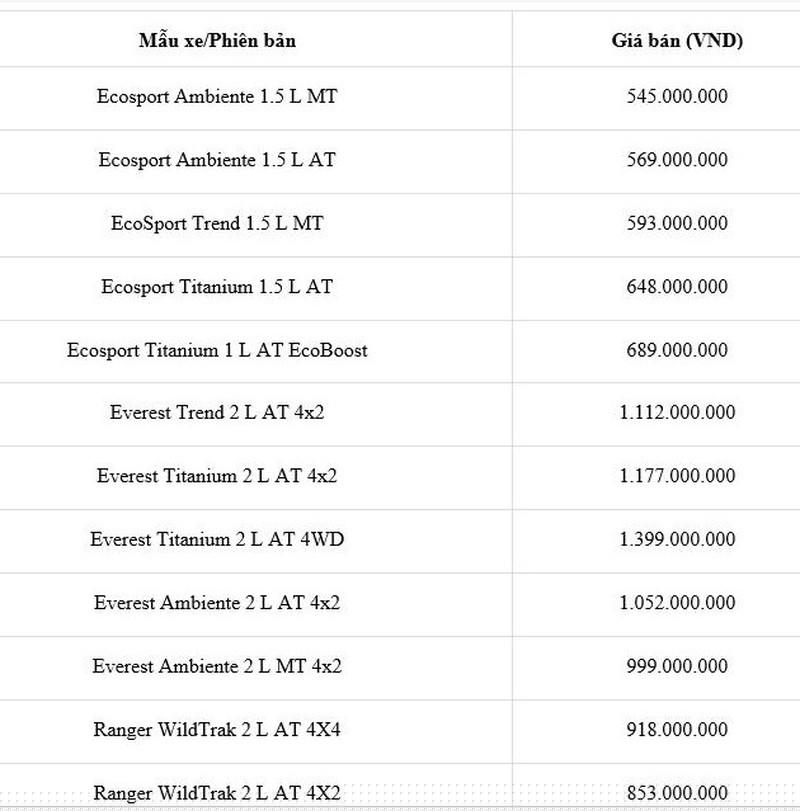The image size is (800, 811).
Task: Select the Everest Trend 2 L AT 4x2 cell
Action: [x=217, y=413]
